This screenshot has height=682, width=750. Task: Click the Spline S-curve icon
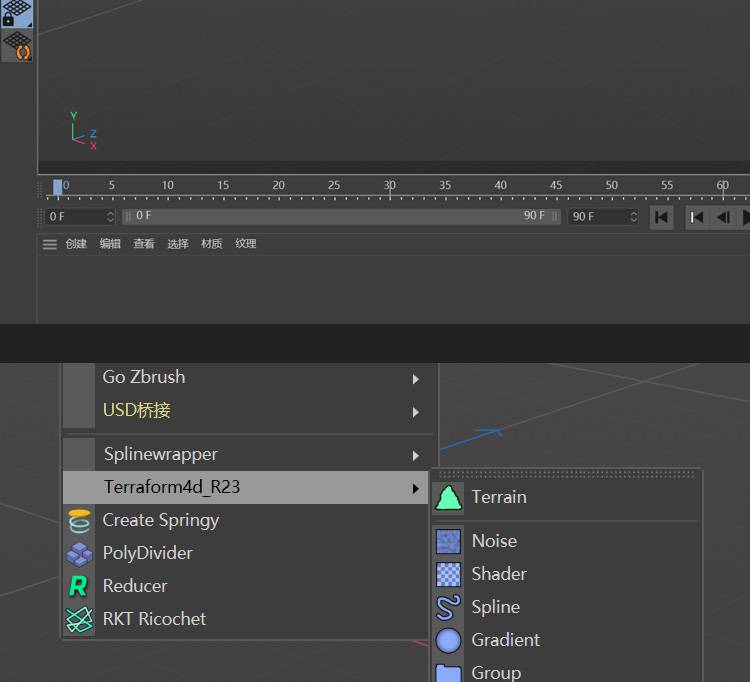coord(448,607)
